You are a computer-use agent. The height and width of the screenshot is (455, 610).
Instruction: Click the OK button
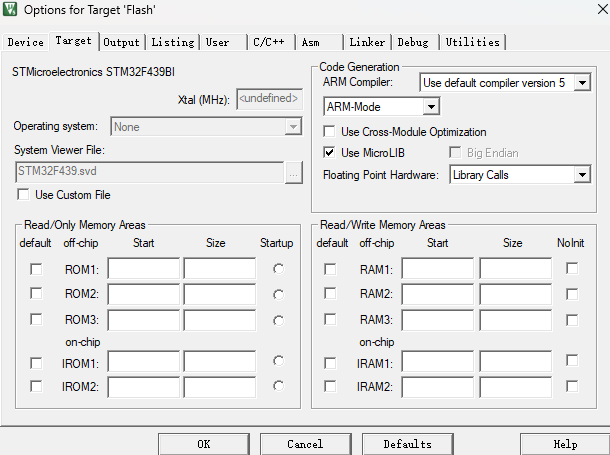click(204, 444)
